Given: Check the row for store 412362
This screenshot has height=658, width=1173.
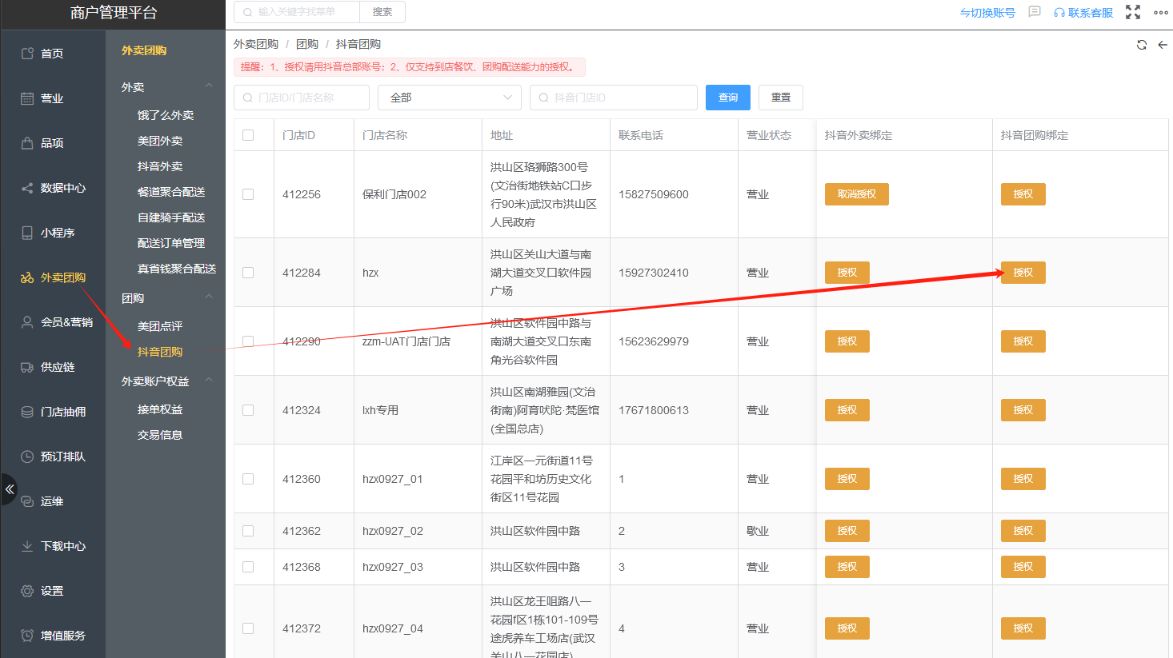Looking at the screenshot, I should [248, 531].
